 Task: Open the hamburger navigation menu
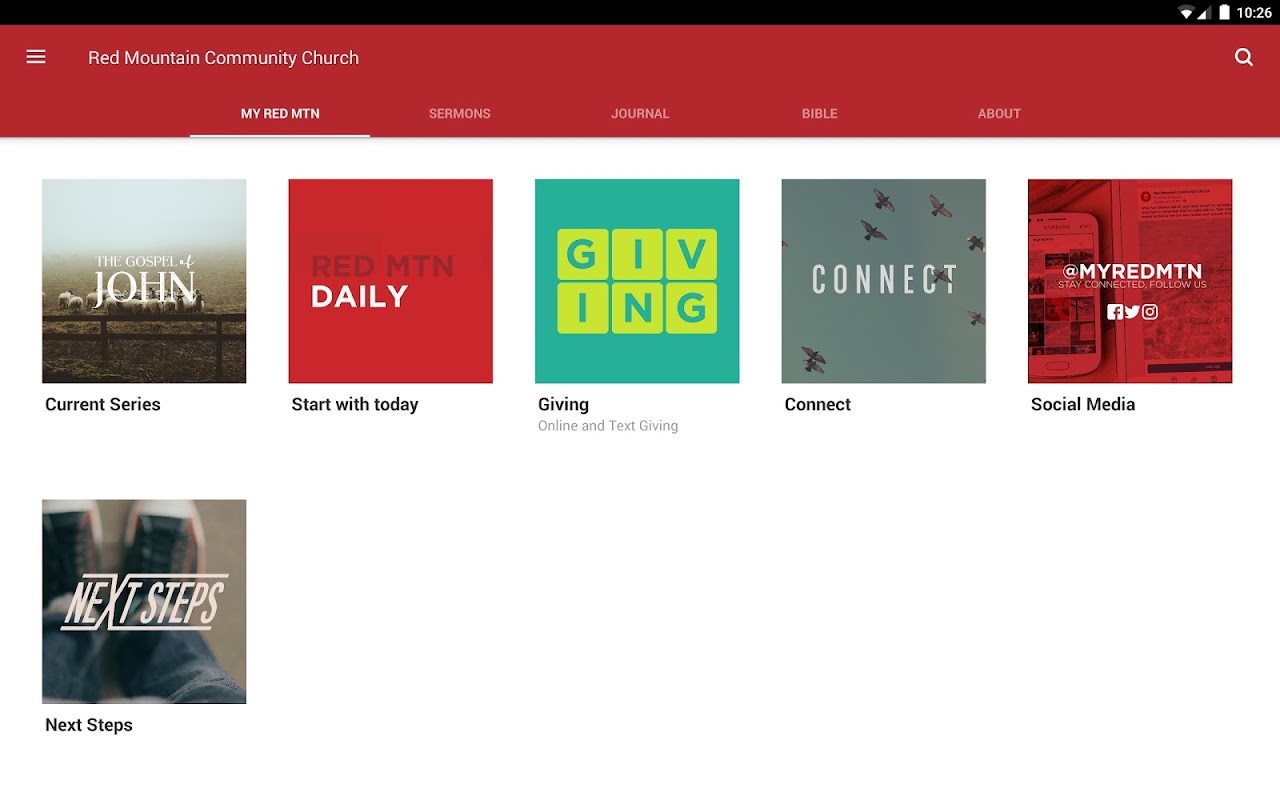pos(36,57)
